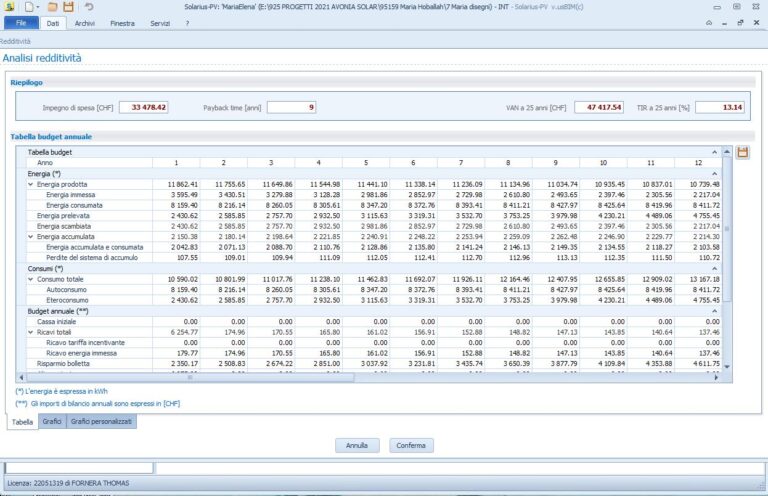Select the Eteroconsumo row label

pos(67,301)
